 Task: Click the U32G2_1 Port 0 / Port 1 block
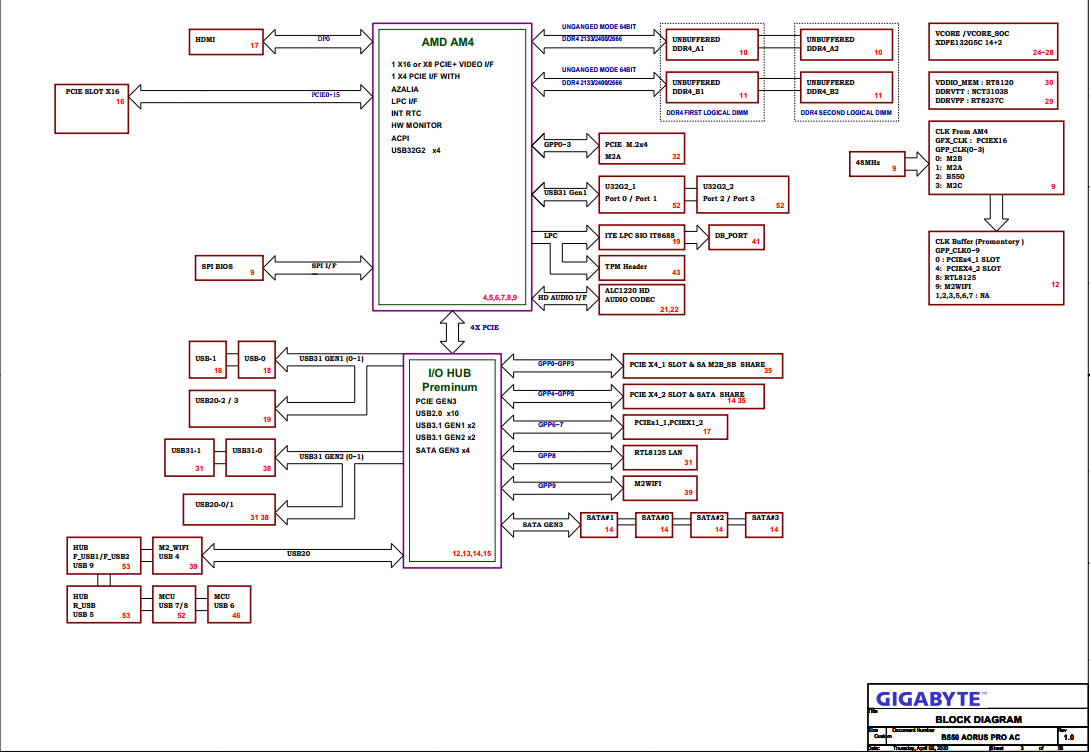tap(642, 195)
